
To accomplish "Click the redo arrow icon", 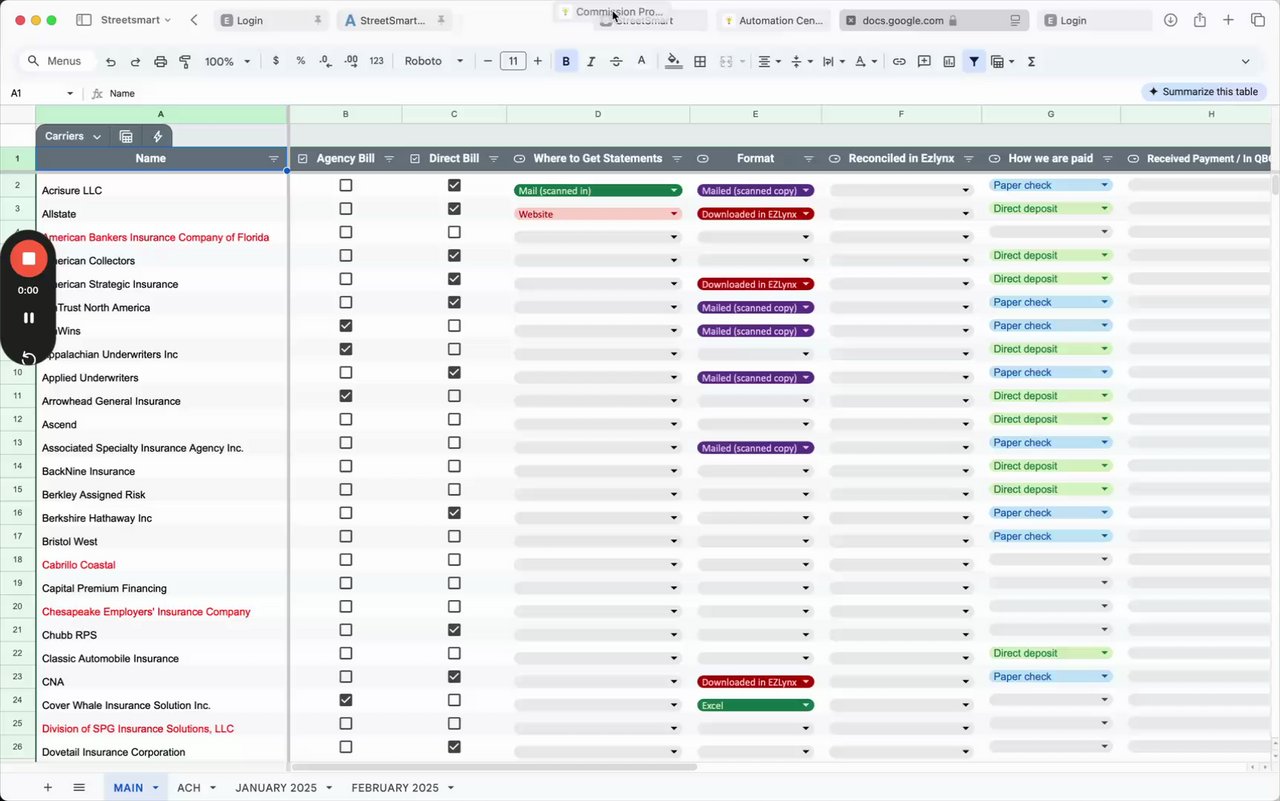I will [x=135, y=62].
